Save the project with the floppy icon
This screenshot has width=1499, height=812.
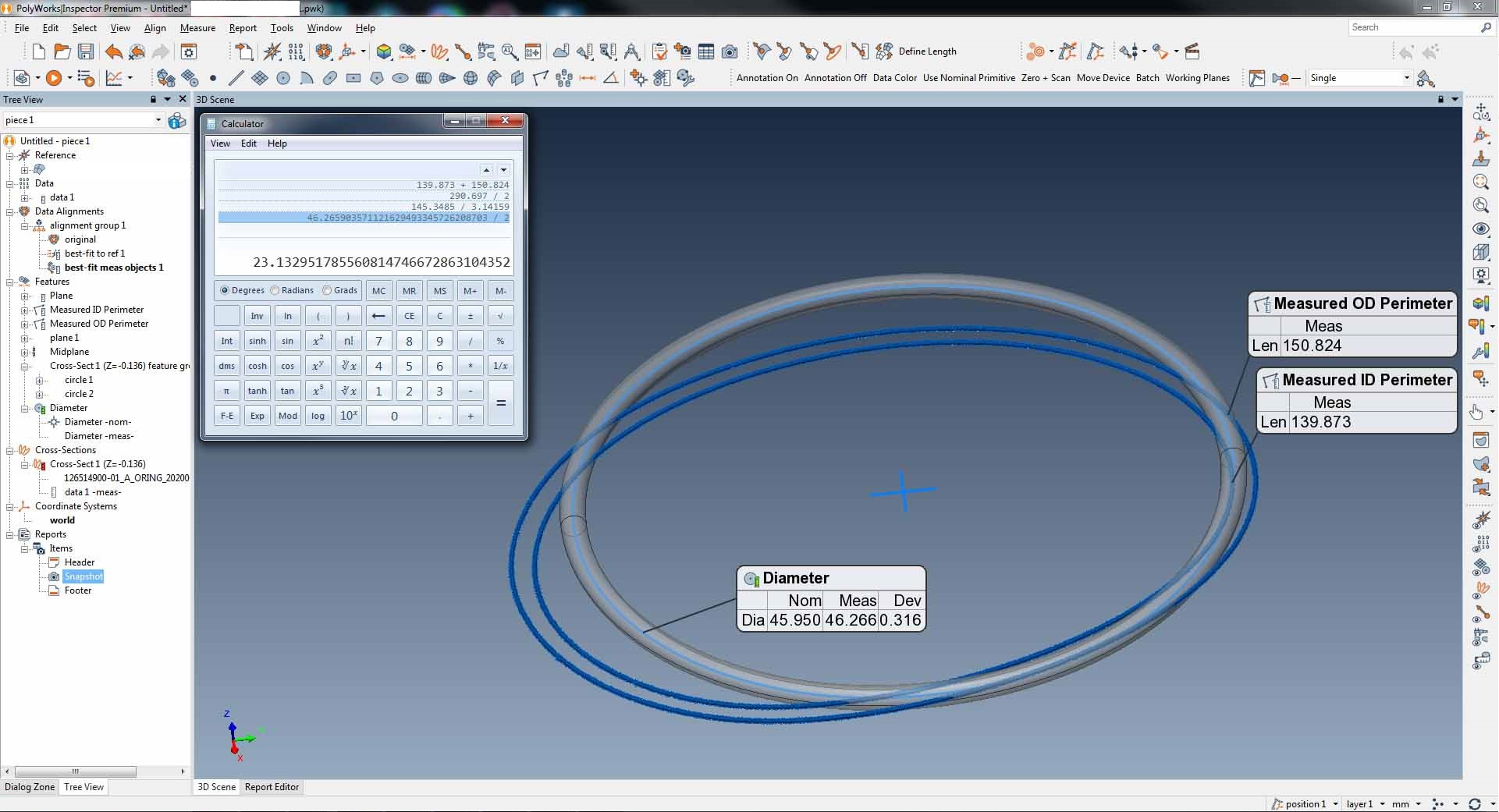click(x=86, y=51)
